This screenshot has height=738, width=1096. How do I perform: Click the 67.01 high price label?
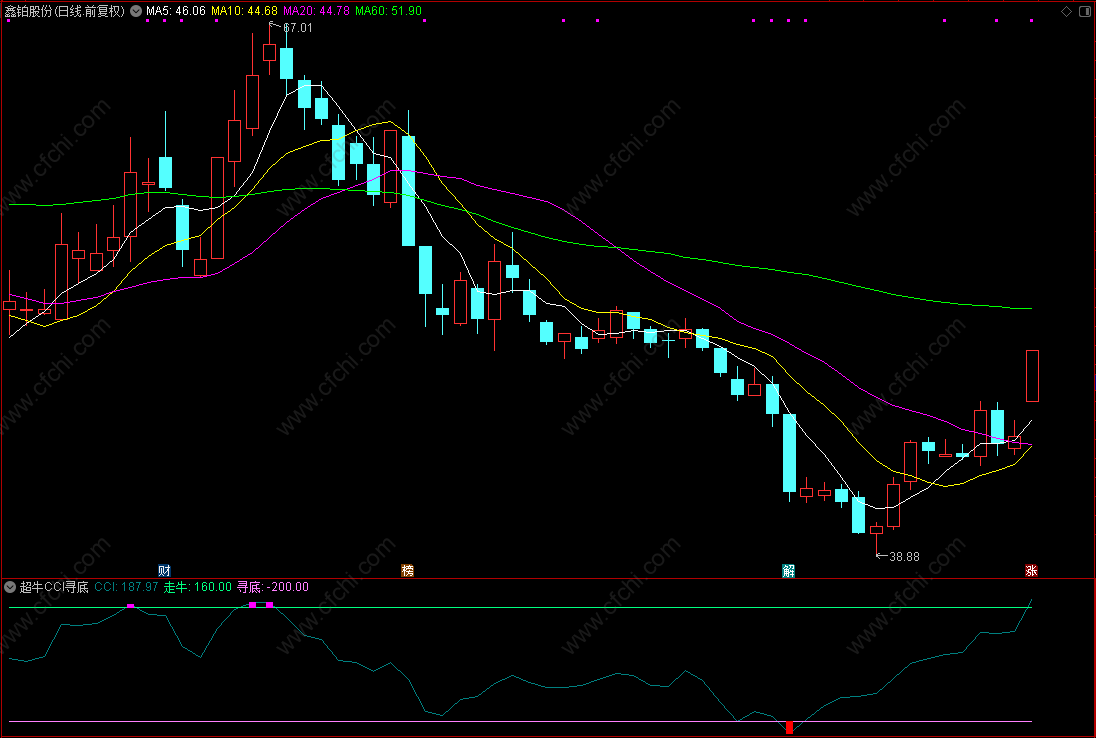(297, 28)
